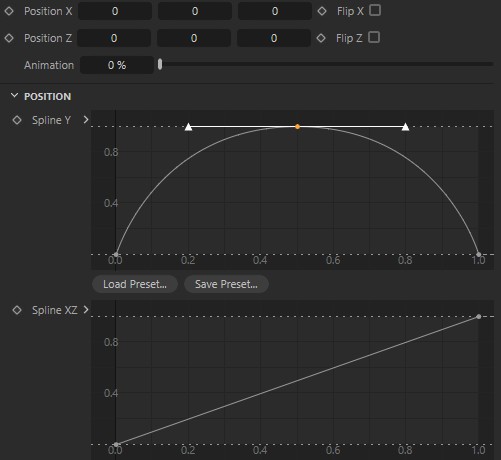Click the Spline Y keyframe diamond
The width and height of the screenshot is (501, 460).
[x=17, y=120]
